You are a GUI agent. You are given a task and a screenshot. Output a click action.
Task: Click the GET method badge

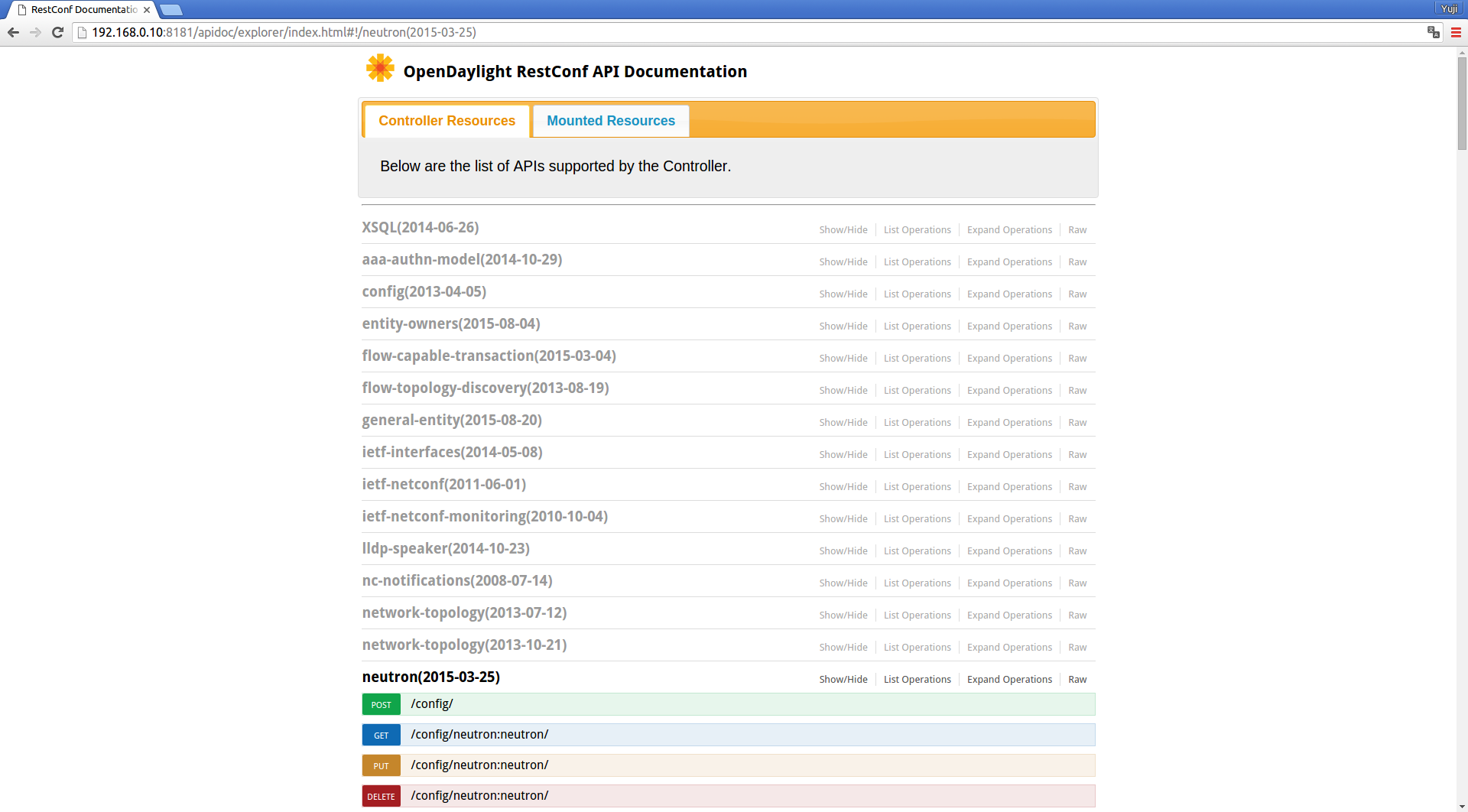pos(382,735)
